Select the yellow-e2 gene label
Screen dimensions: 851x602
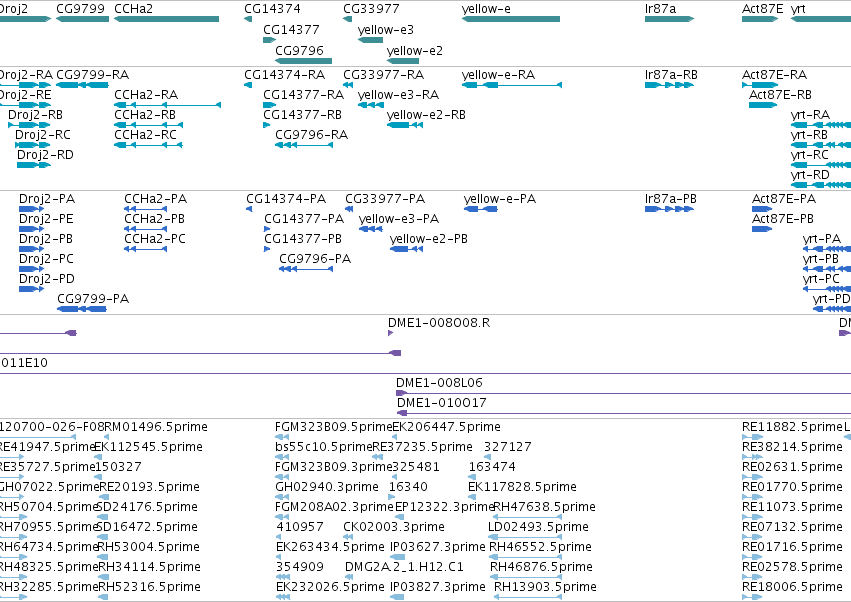click(415, 50)
